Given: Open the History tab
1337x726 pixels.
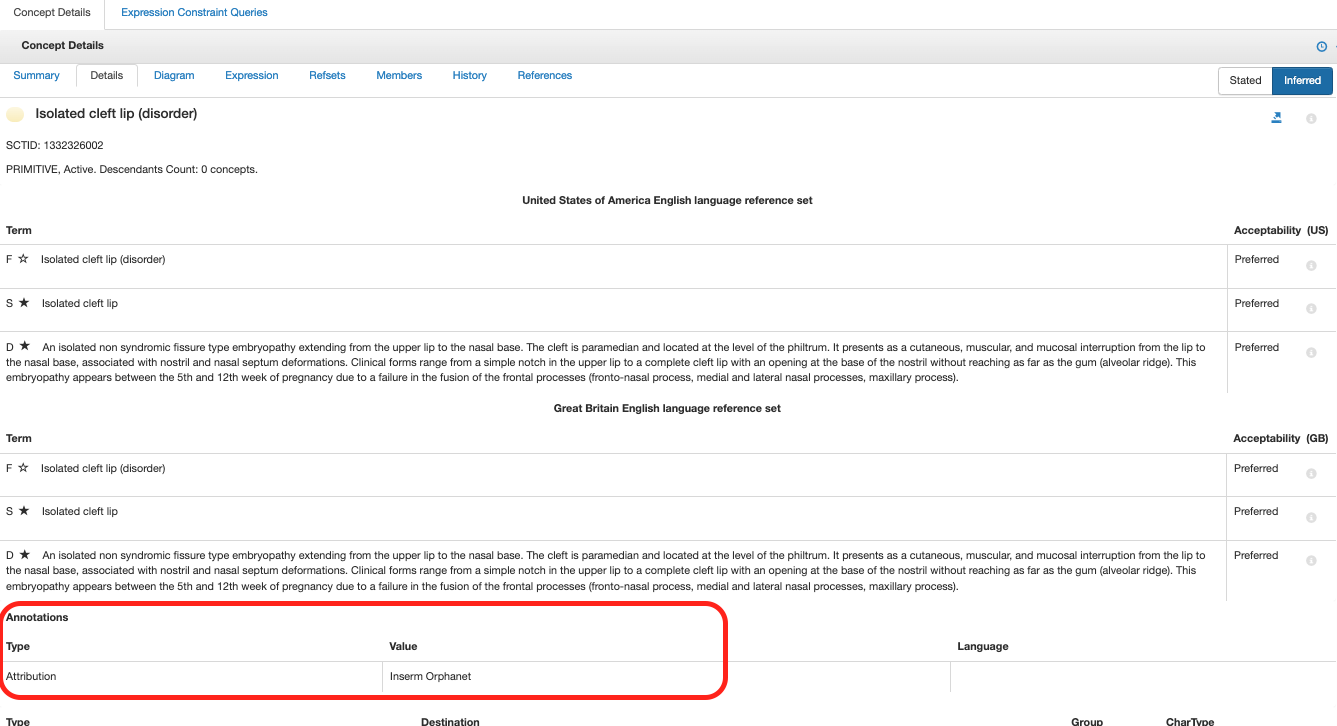Looking at the screenshot, I should (x=469, y=75).
